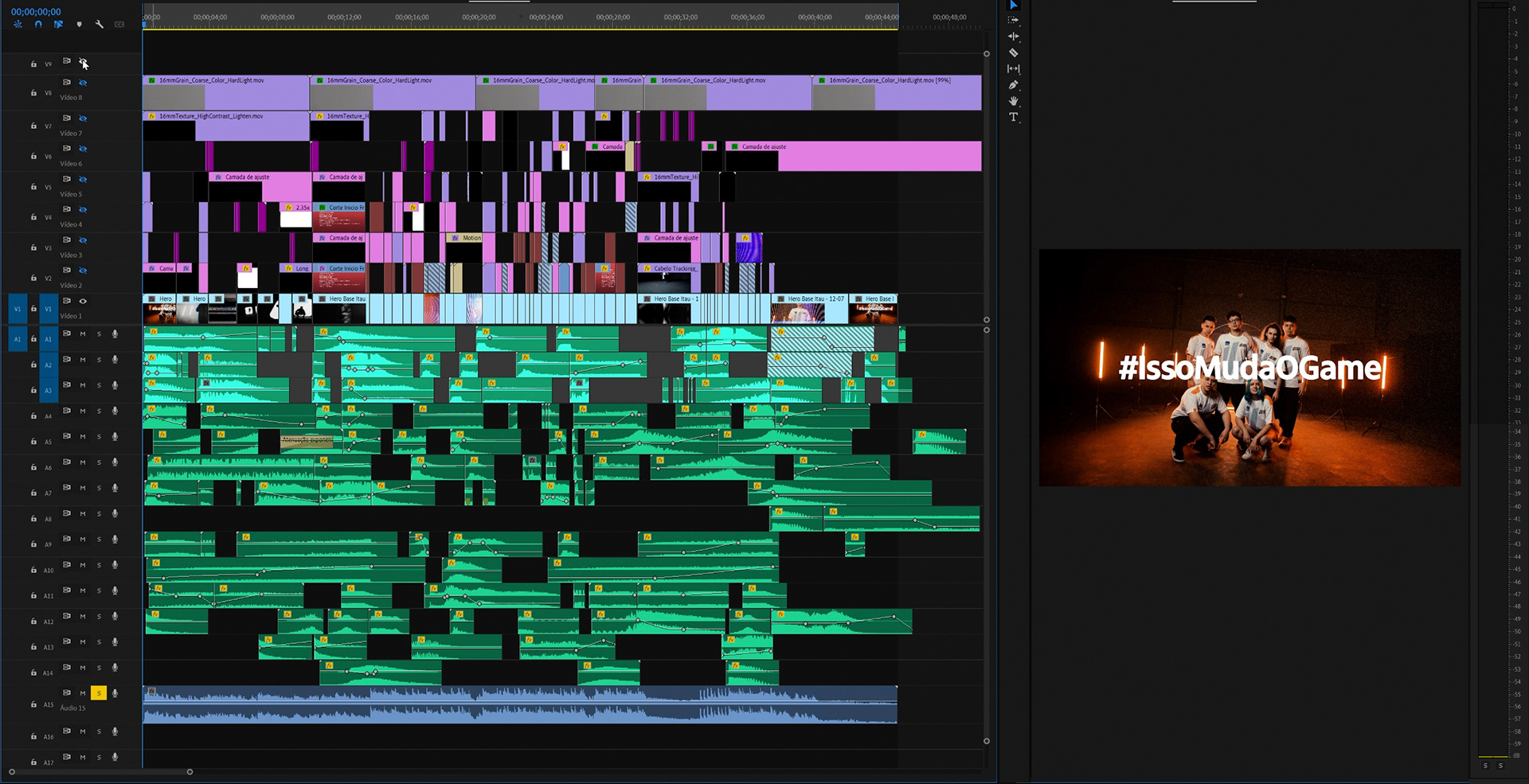Screen dimensions: 1529x784
Task: Disable Solo on Áudio 15 track
Action: pyautogui.click(x=99, y=693)
